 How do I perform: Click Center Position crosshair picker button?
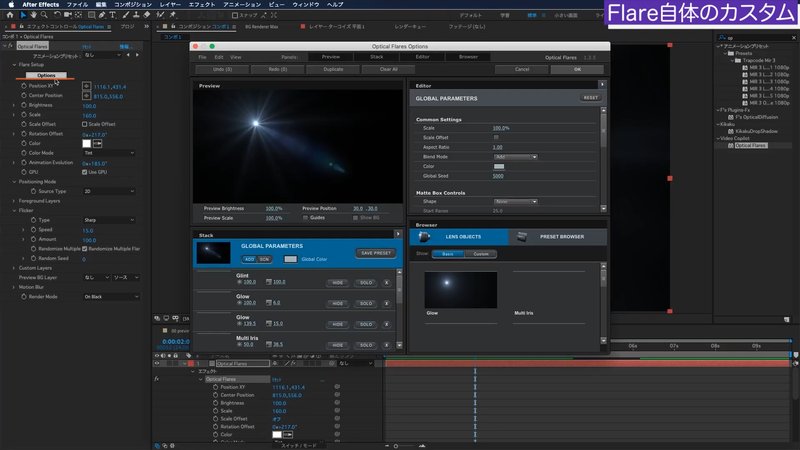click(x=86, y=95)
